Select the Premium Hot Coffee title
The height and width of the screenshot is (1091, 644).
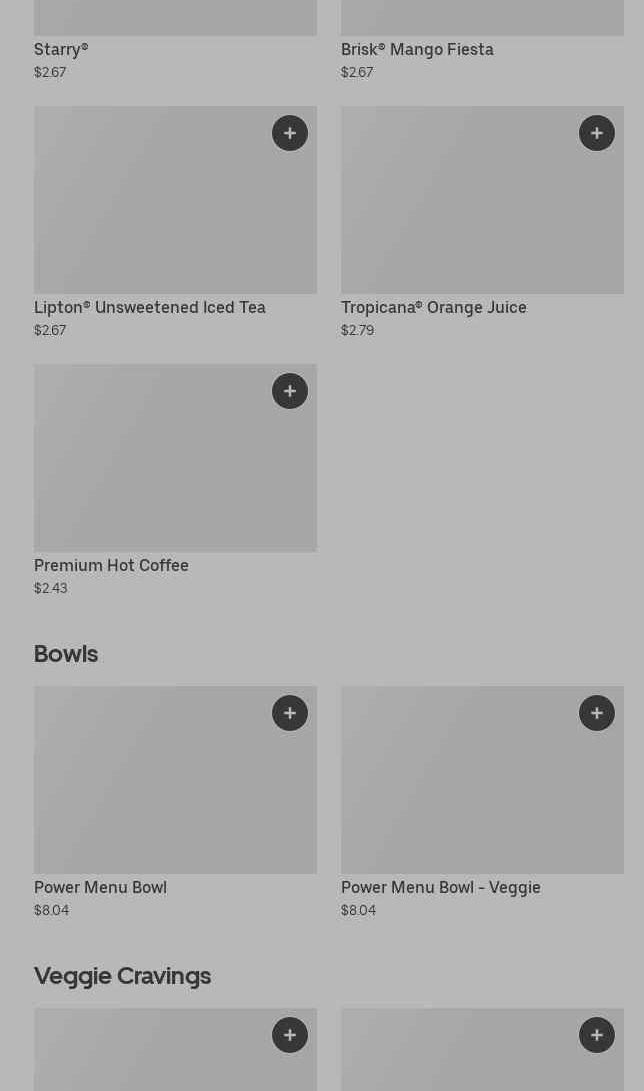click(111, 566)
